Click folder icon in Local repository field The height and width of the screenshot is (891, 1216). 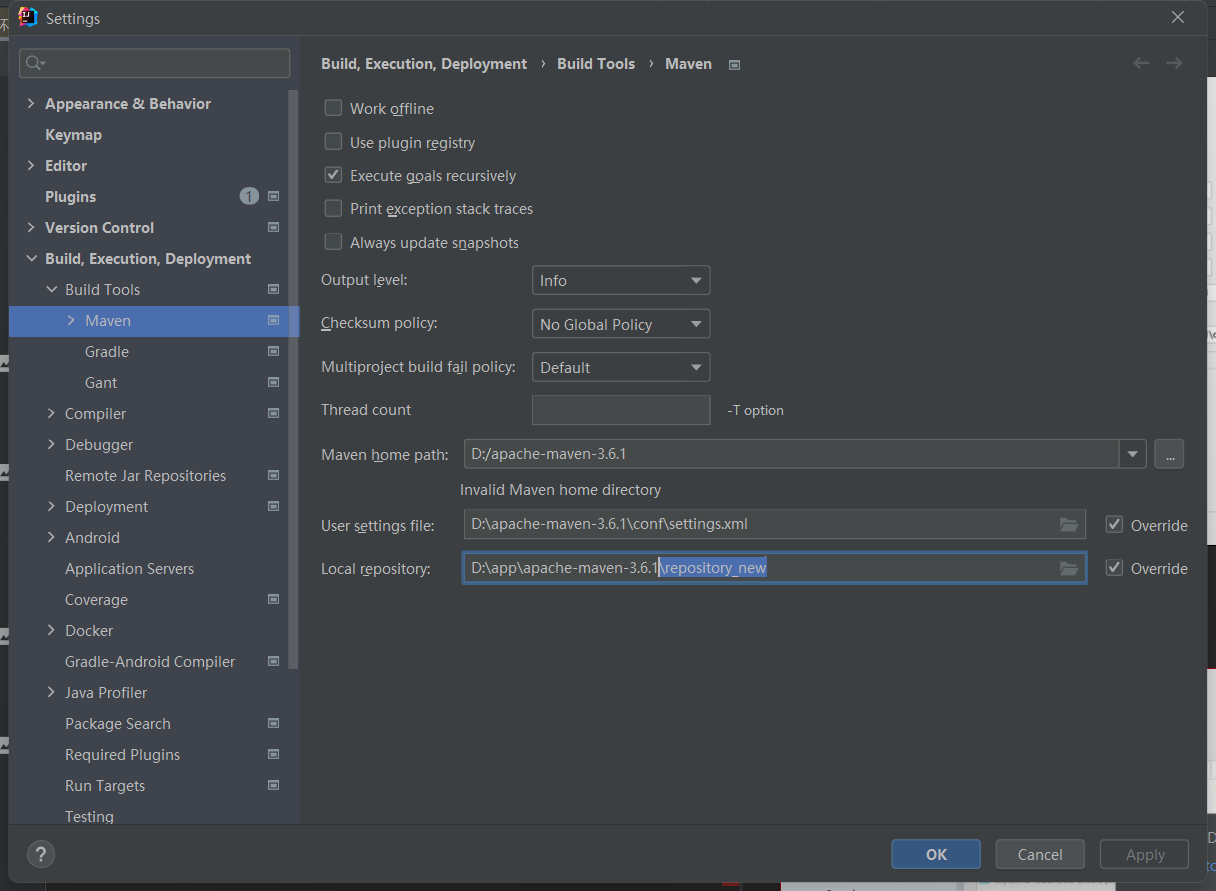(1069, 568)
